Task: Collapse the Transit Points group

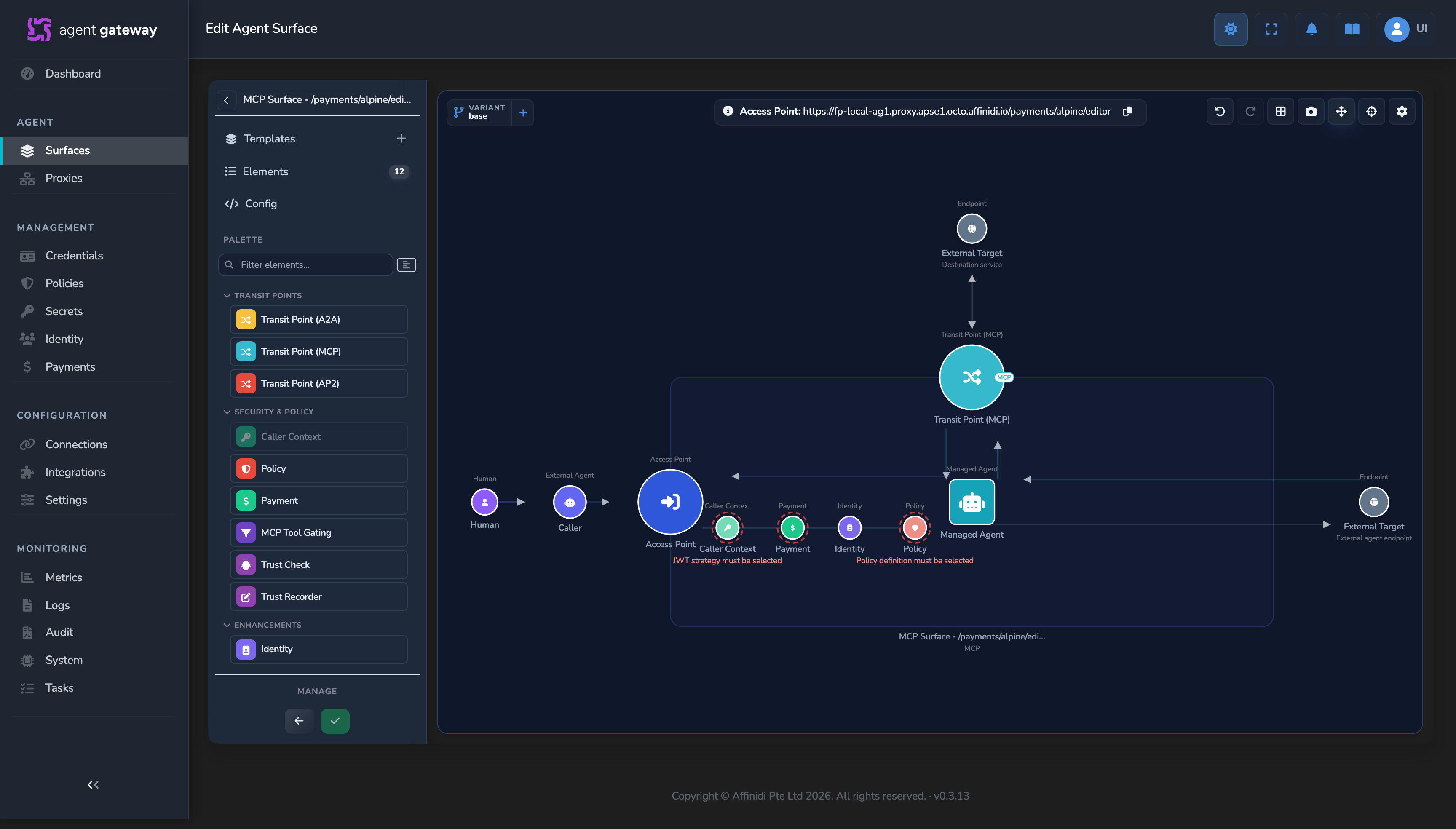Action: click(263, 296)
